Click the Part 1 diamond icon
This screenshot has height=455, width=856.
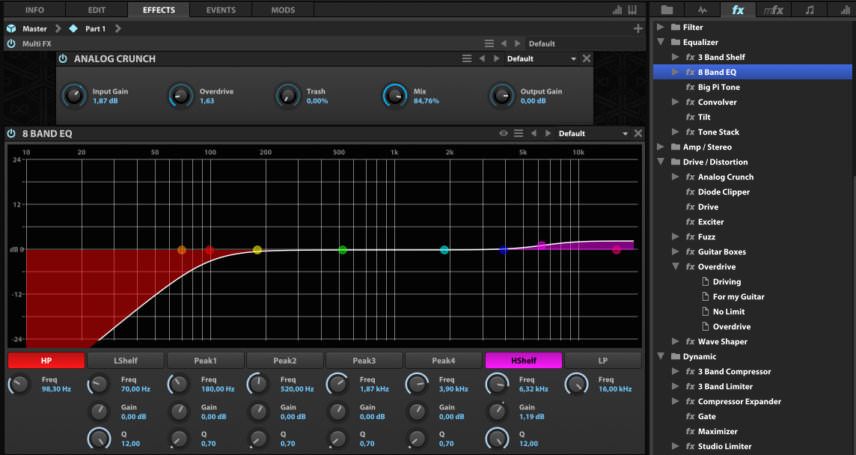pyautogui.click(x=73, y=28)
